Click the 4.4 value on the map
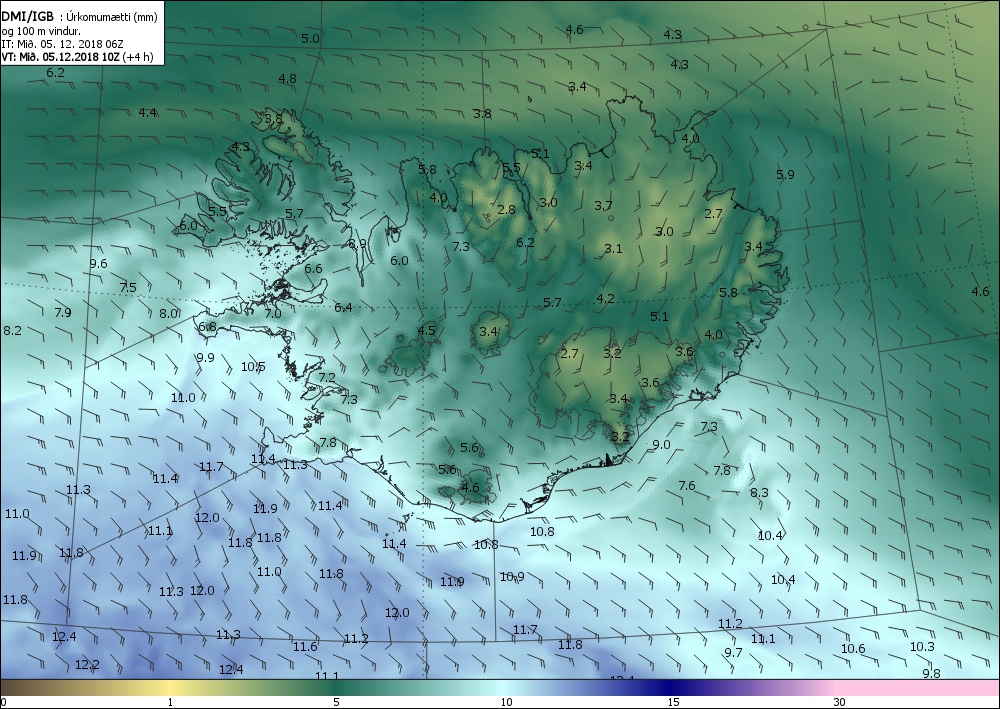The height and width of the screenshot is (709, 1000). tap(148, 112)
